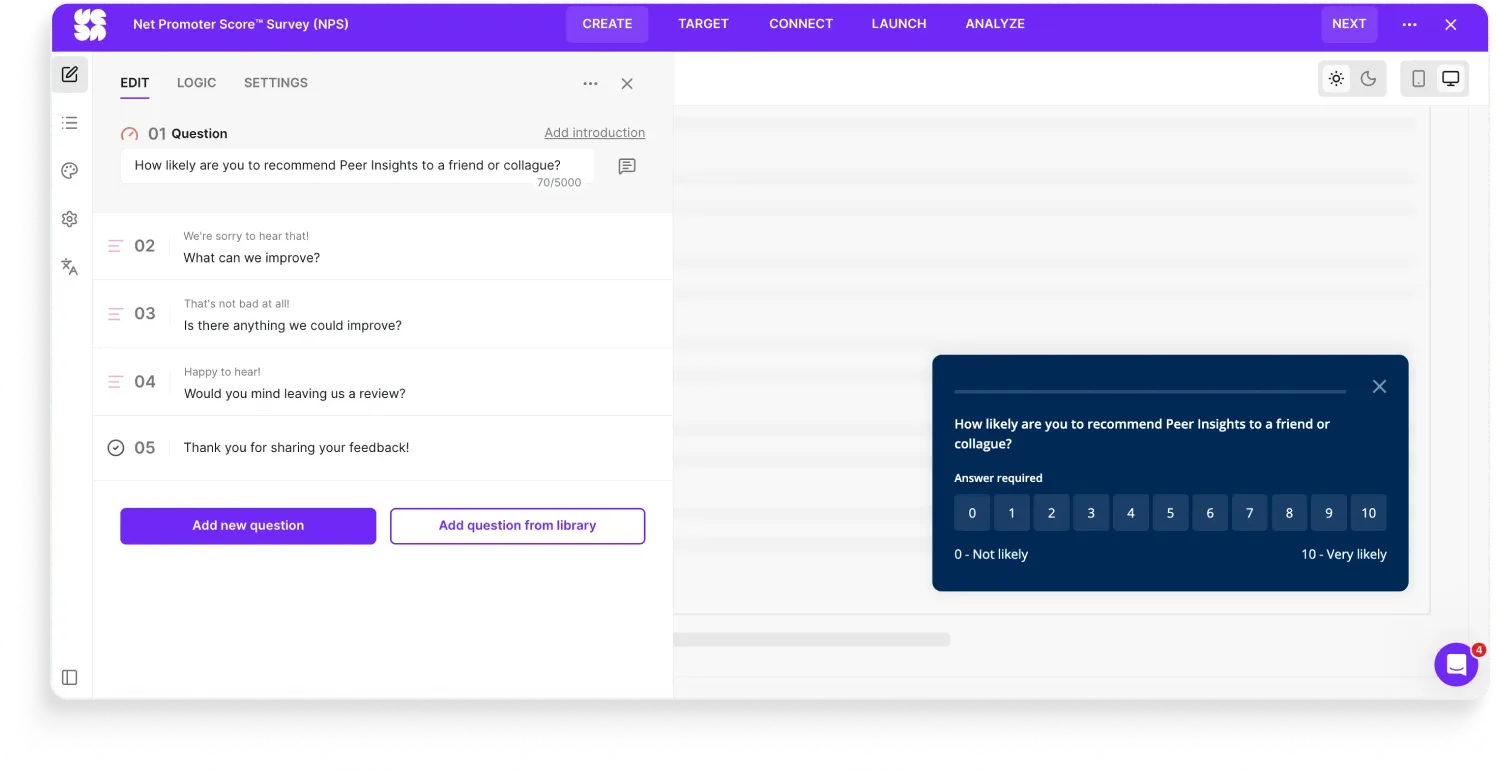This screenshot has width=1497, height=773.
Task: Click Add question from library button
Action: point(517,526)
